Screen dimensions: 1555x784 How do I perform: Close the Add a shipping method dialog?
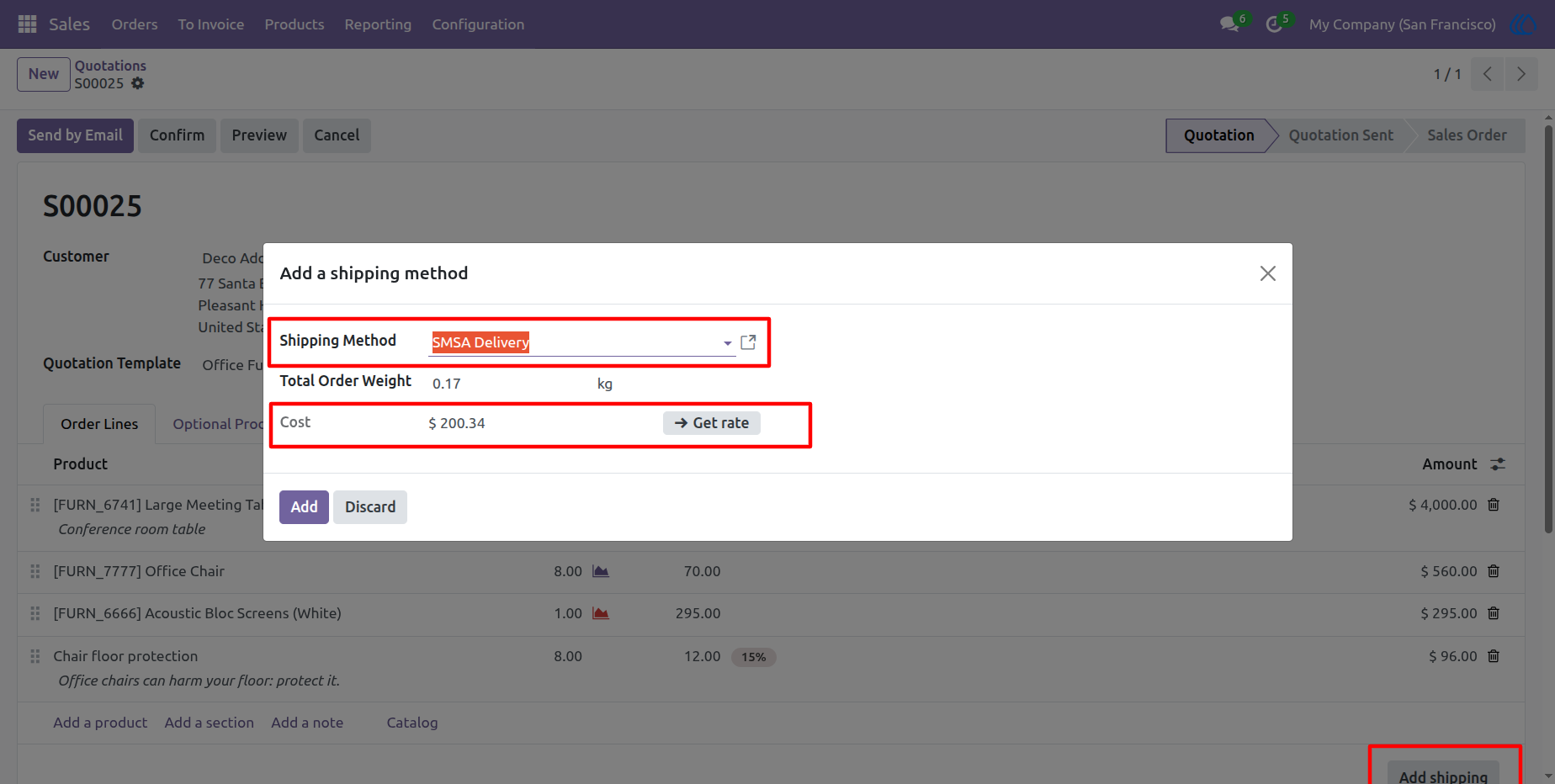(1268, 273)
